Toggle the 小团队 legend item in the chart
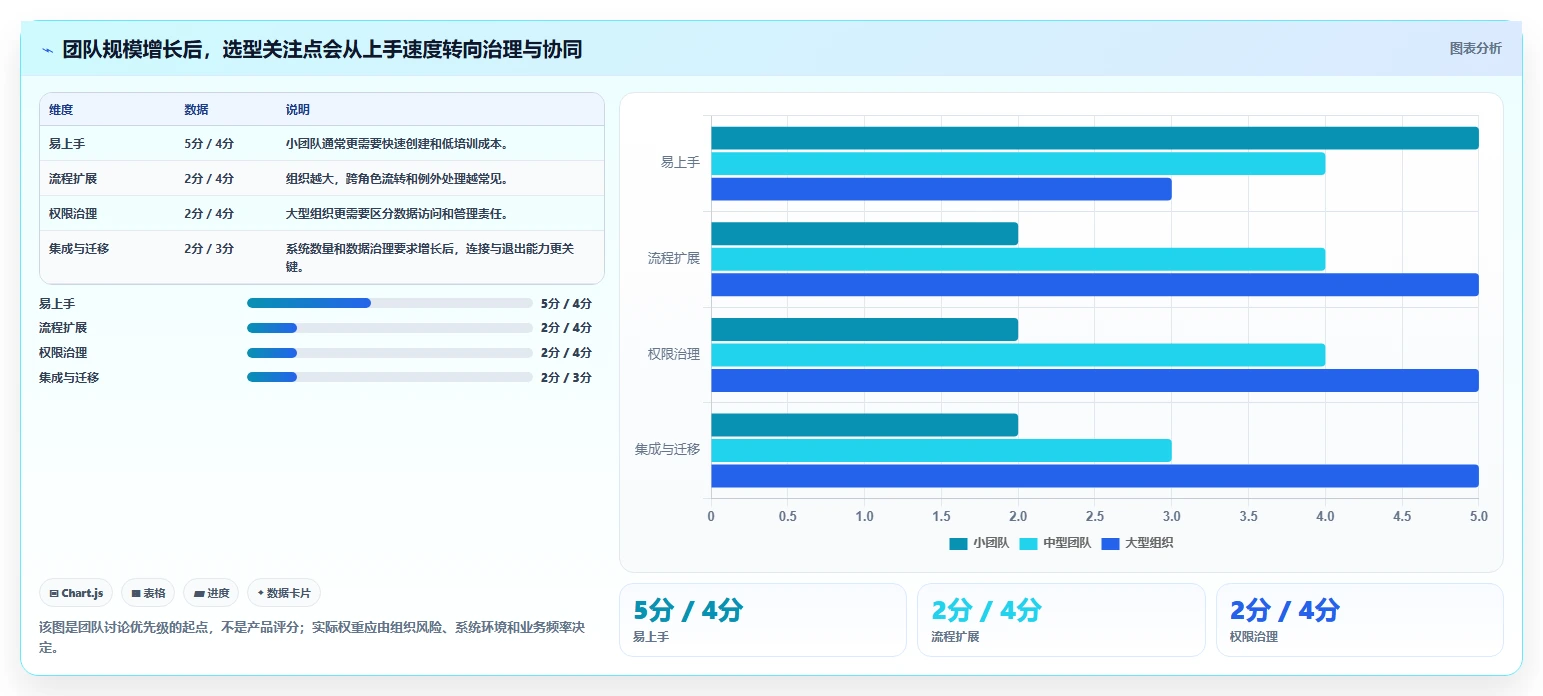 click(979, 543)
